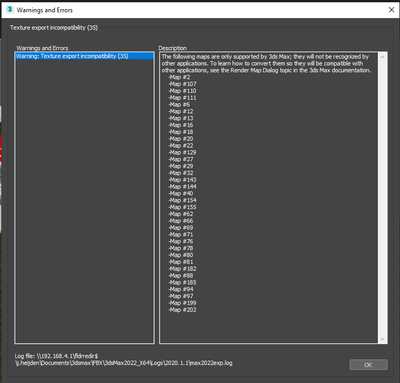Click the Map #107 entry
This screenshot has height=383, width=400.
click(182, 84)
